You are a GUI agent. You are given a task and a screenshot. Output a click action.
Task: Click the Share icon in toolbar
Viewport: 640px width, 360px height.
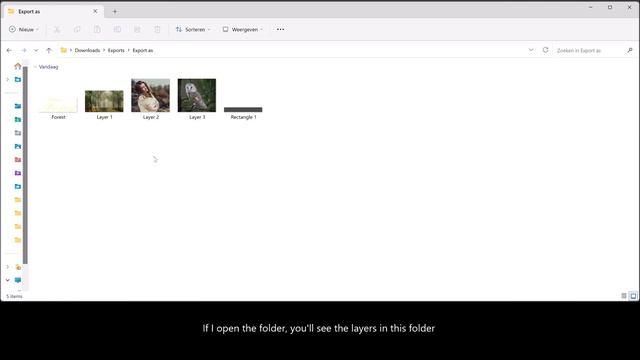(137, 29)
